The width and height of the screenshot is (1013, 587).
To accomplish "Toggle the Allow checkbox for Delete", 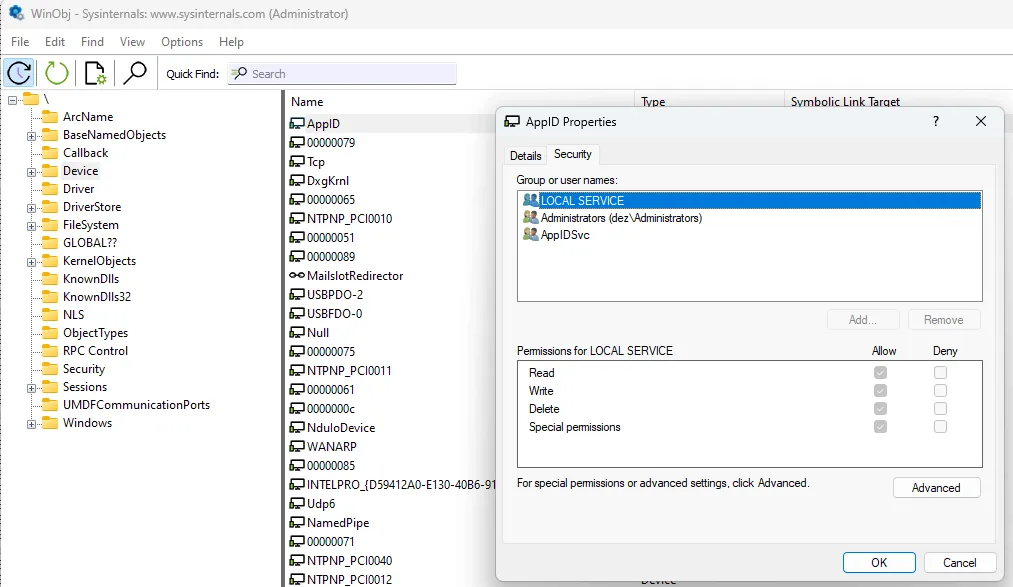I will [x=880, y=409].
